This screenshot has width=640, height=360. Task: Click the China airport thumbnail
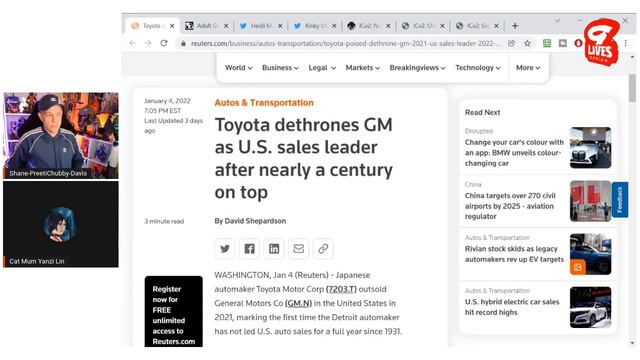[x=591, y=201]
